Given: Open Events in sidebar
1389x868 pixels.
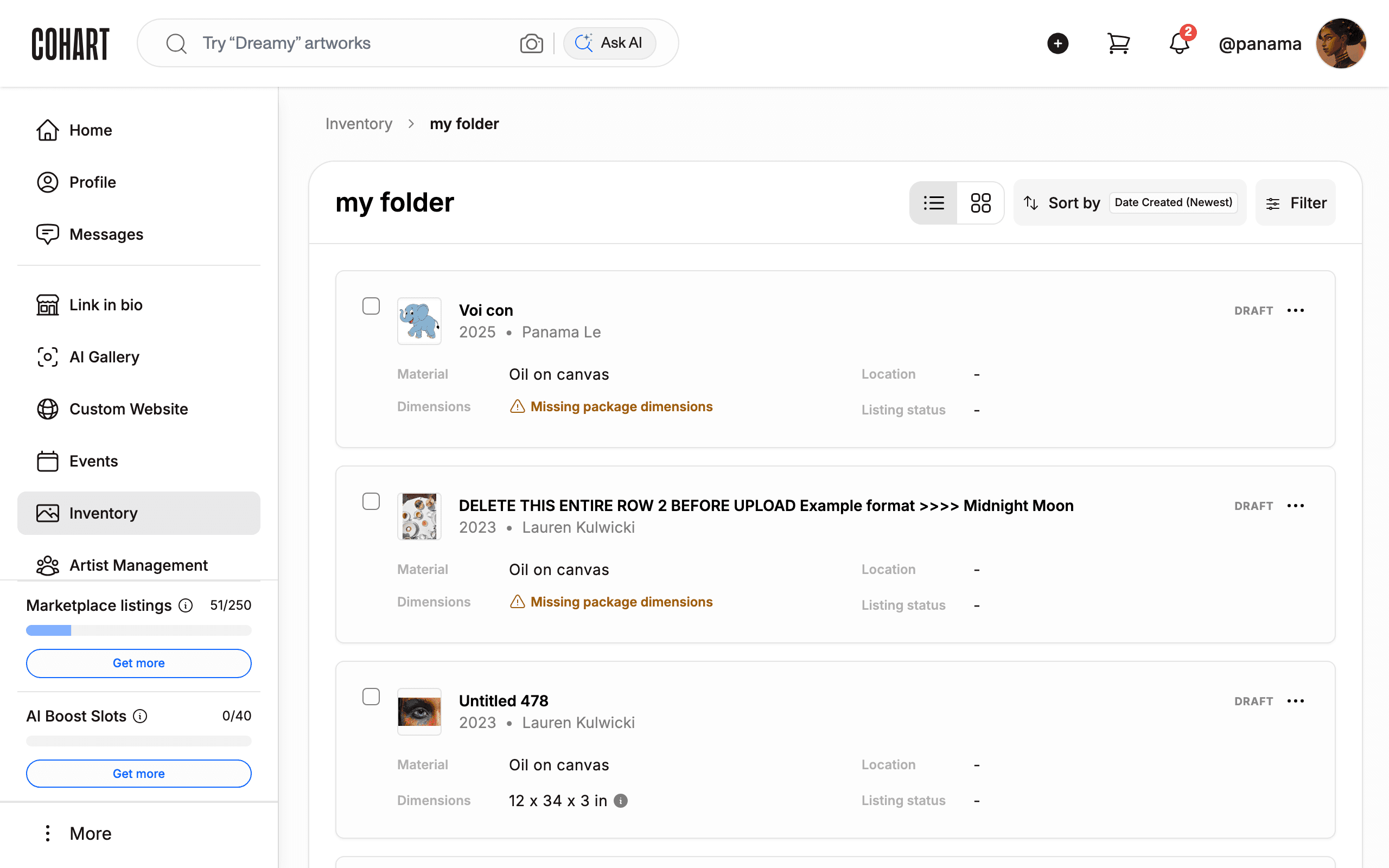Looking at the screenshot, I should tap(139, 461).
